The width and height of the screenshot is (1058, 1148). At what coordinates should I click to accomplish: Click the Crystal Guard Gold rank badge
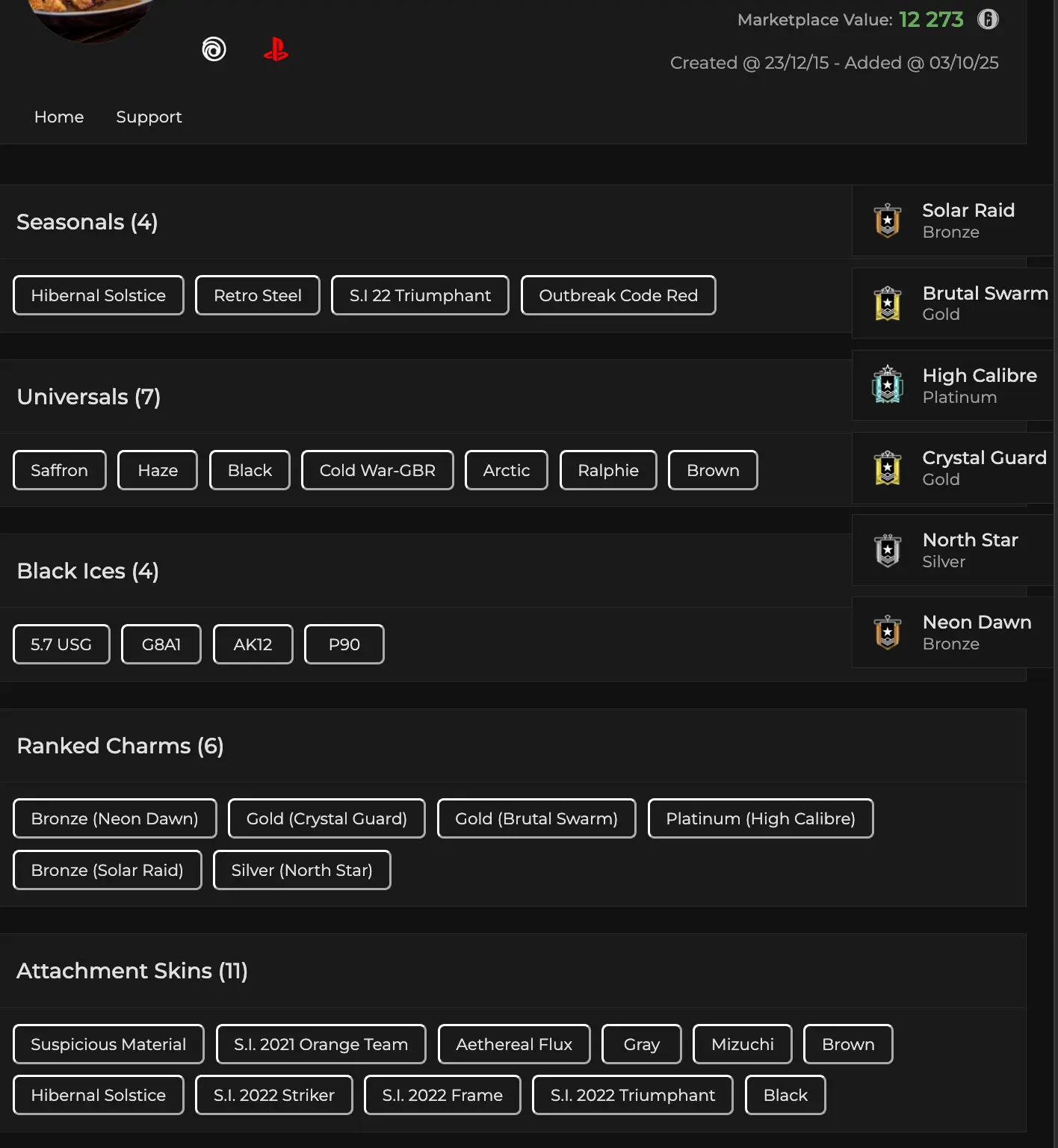tap(888, 468)
